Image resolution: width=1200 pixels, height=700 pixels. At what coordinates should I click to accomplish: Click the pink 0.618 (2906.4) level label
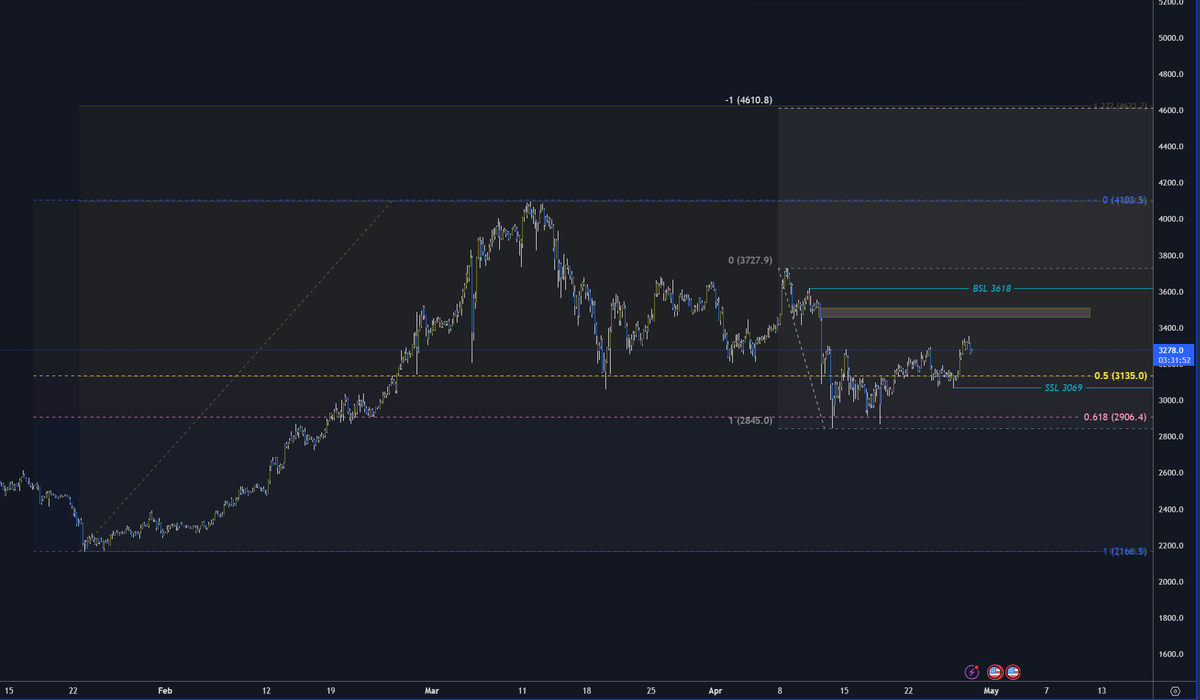pos(1114,417)
